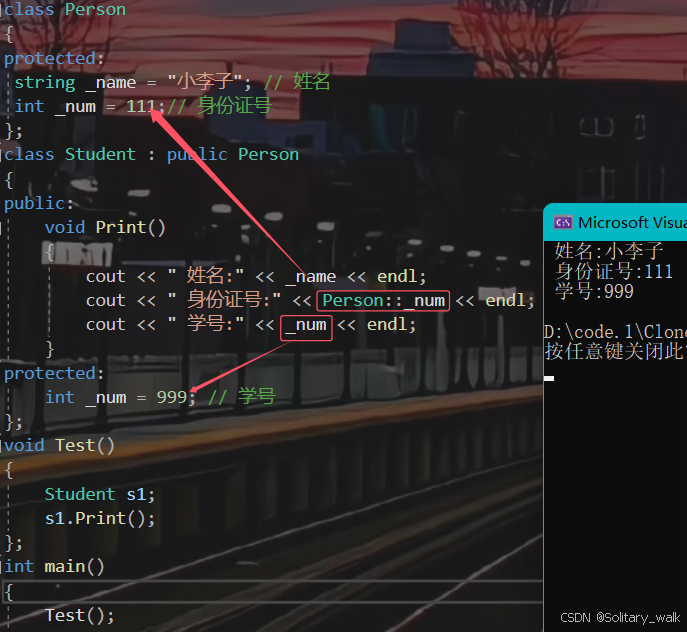Click the 'void Print()' method definition
This screenshot has height=632, width=687.
tap(105, 227)
